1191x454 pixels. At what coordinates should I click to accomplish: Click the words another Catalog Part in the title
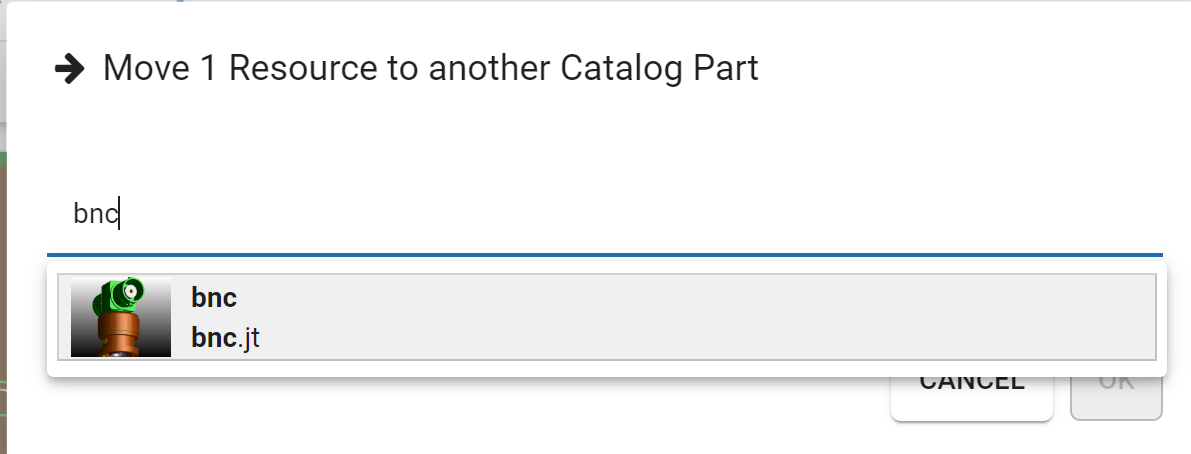click(594, 69)
